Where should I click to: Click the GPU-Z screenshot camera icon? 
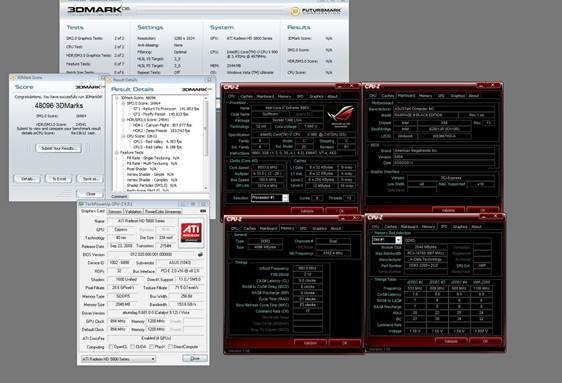click(203, 211)
